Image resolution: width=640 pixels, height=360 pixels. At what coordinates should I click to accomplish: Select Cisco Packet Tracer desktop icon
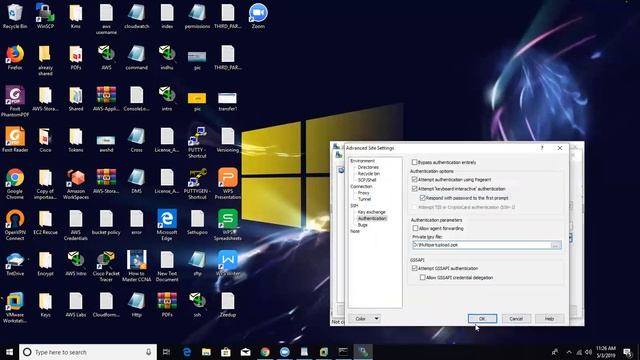pos(106,267)
